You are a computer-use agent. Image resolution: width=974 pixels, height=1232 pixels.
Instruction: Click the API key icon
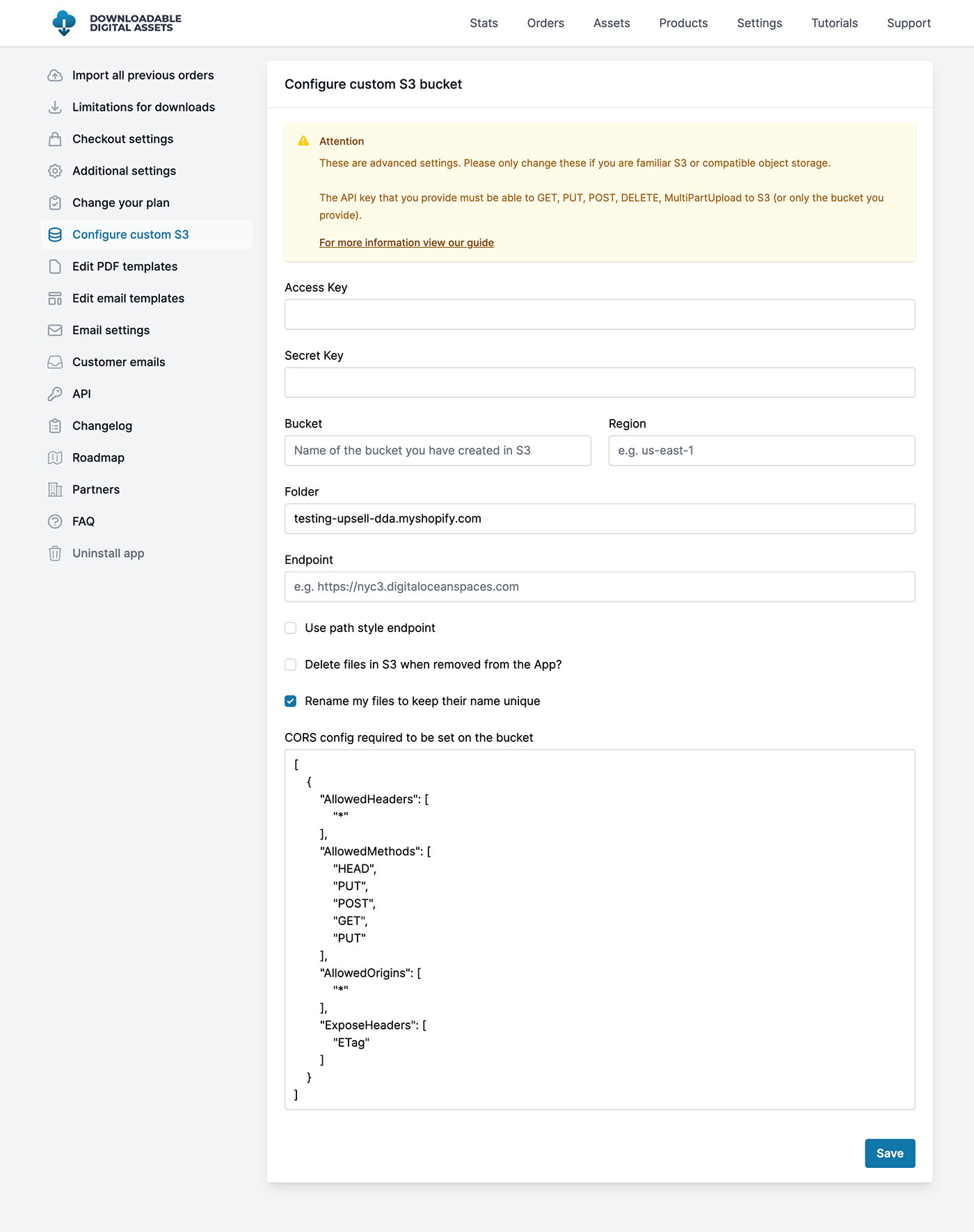(55, 393)
